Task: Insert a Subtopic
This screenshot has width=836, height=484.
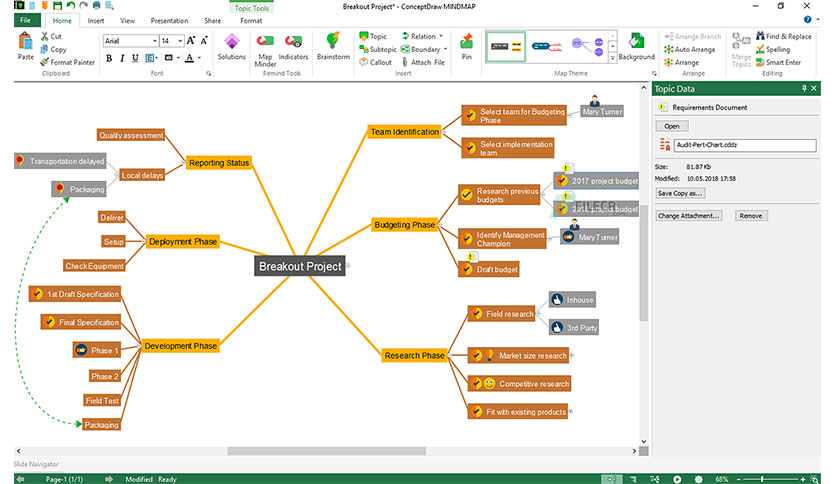Action: pyautogui.click(x=378, y=49)
